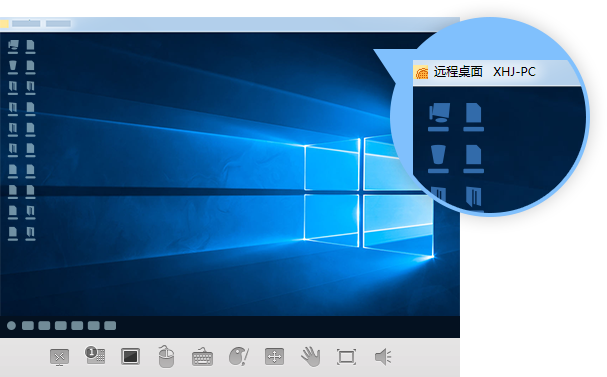Click the 远程桌面 XHJ-PC title text
Viewport: 607px width, 377px height.
point(484,72)
